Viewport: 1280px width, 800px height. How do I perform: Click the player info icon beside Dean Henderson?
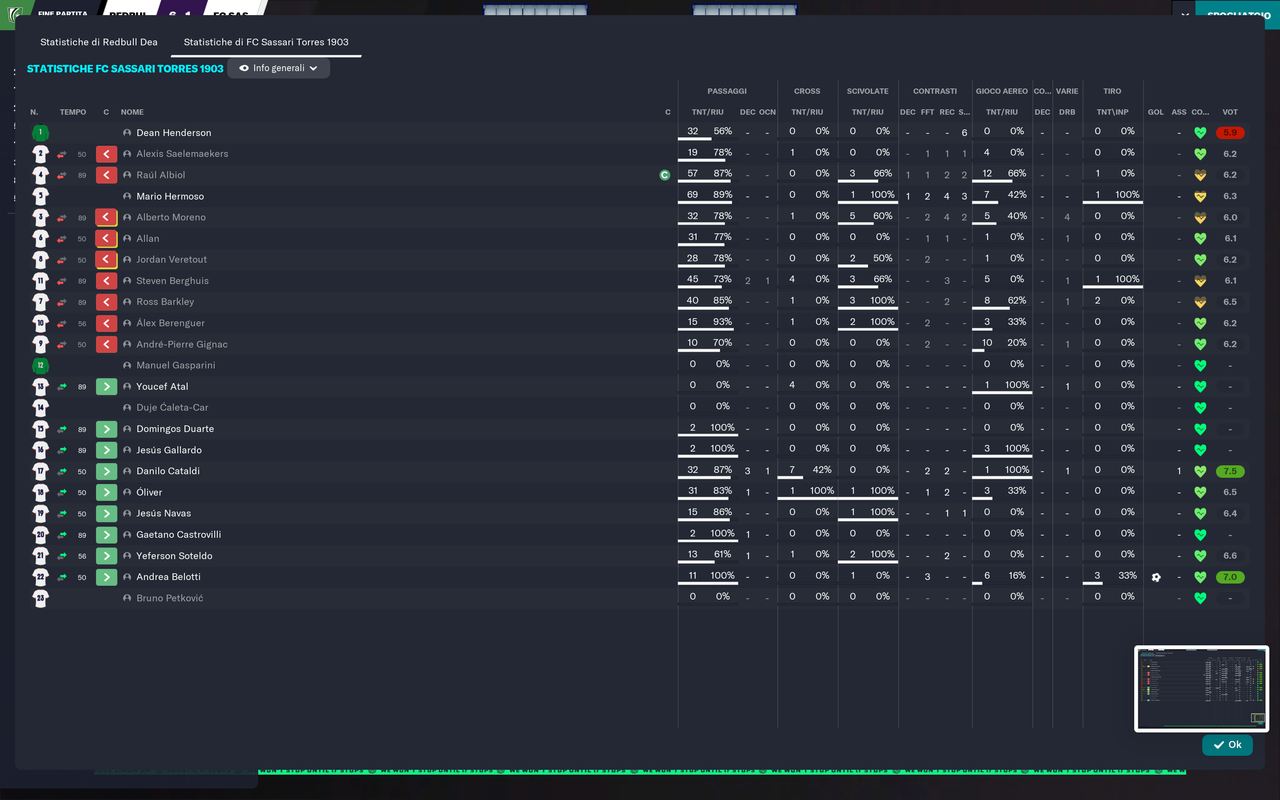pos(127,133)
